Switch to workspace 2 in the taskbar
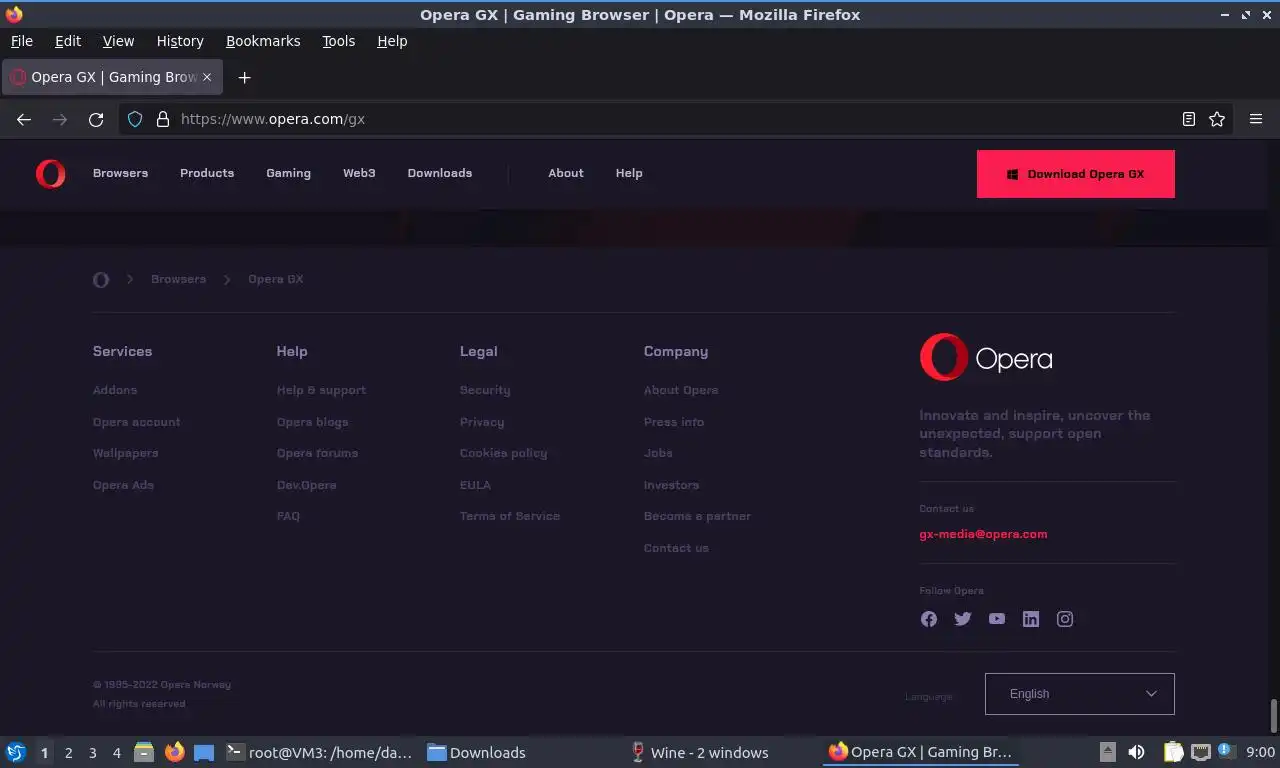The width and height of the screenshot is (1280, 768). 68,752
